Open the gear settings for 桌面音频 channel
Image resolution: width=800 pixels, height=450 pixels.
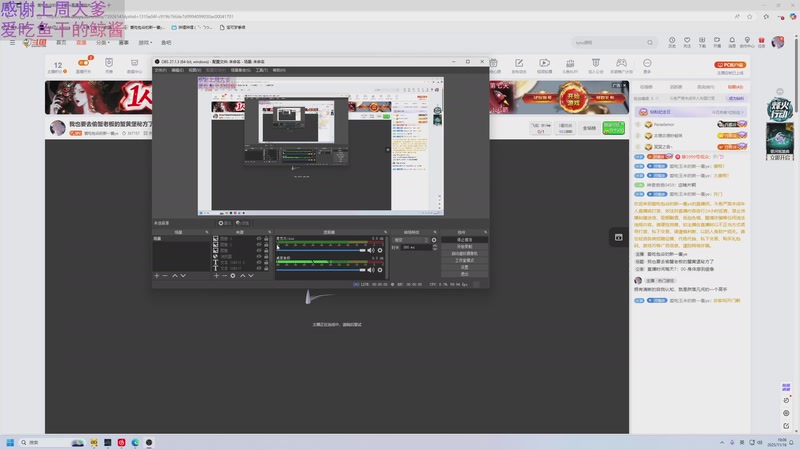pyautogui.click(x=380, y=270)
